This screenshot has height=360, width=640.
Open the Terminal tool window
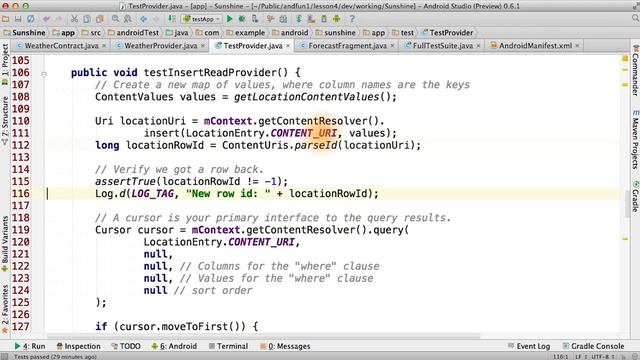tap(228, 346)
